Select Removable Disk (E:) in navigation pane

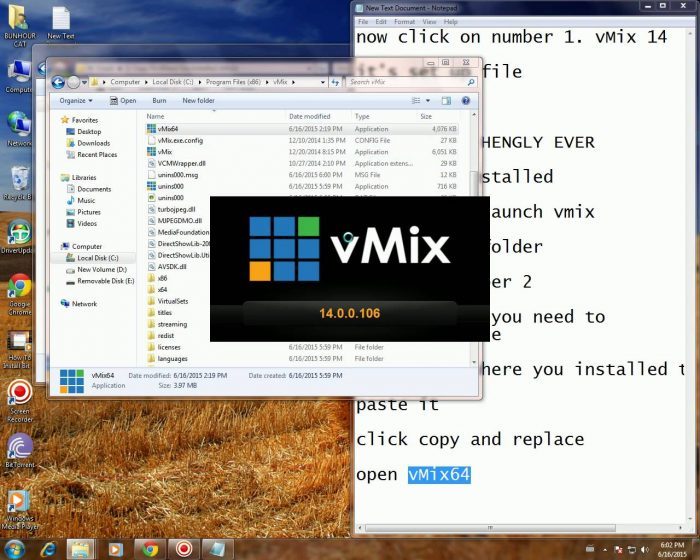point(105,281)
